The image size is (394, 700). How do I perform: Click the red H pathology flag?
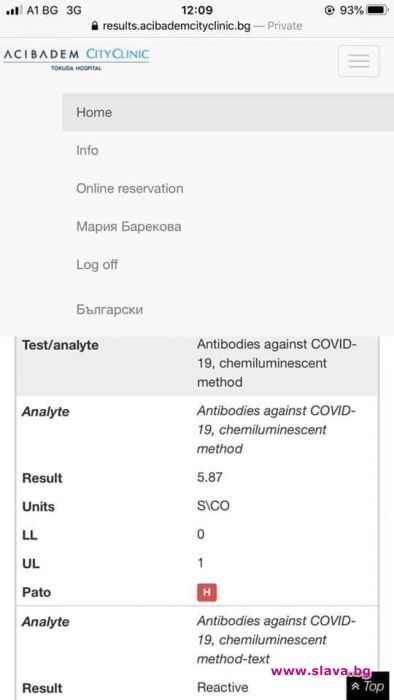pos(207,592)
